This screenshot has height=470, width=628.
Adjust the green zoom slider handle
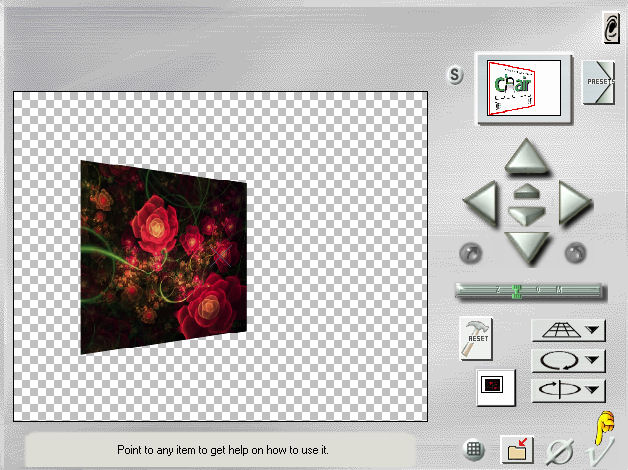pyautogui.click(x=517, y=291)
